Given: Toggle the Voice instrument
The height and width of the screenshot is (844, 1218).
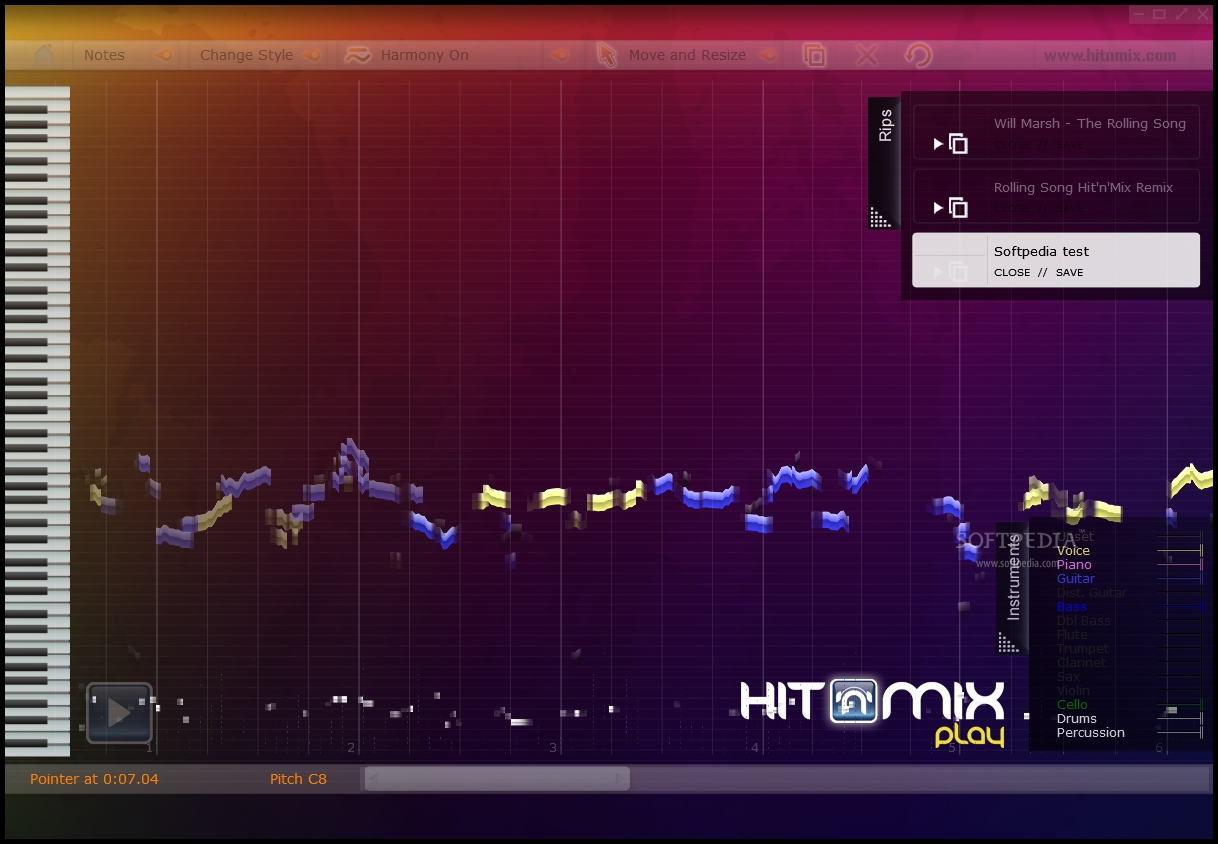Looking at the screenshot, I should tap(1073, 551).
